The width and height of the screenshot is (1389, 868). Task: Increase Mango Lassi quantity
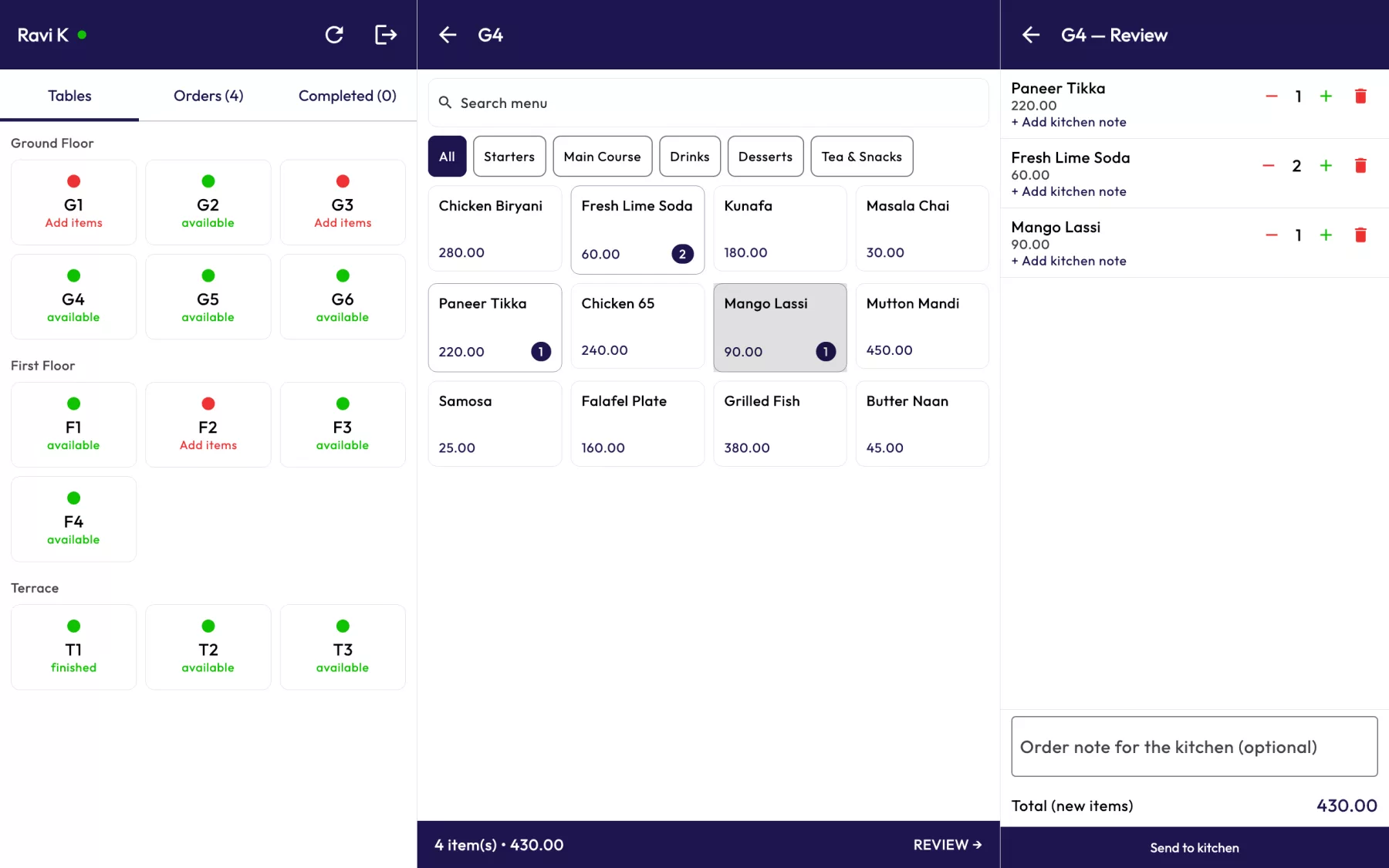coord(1326,235)
